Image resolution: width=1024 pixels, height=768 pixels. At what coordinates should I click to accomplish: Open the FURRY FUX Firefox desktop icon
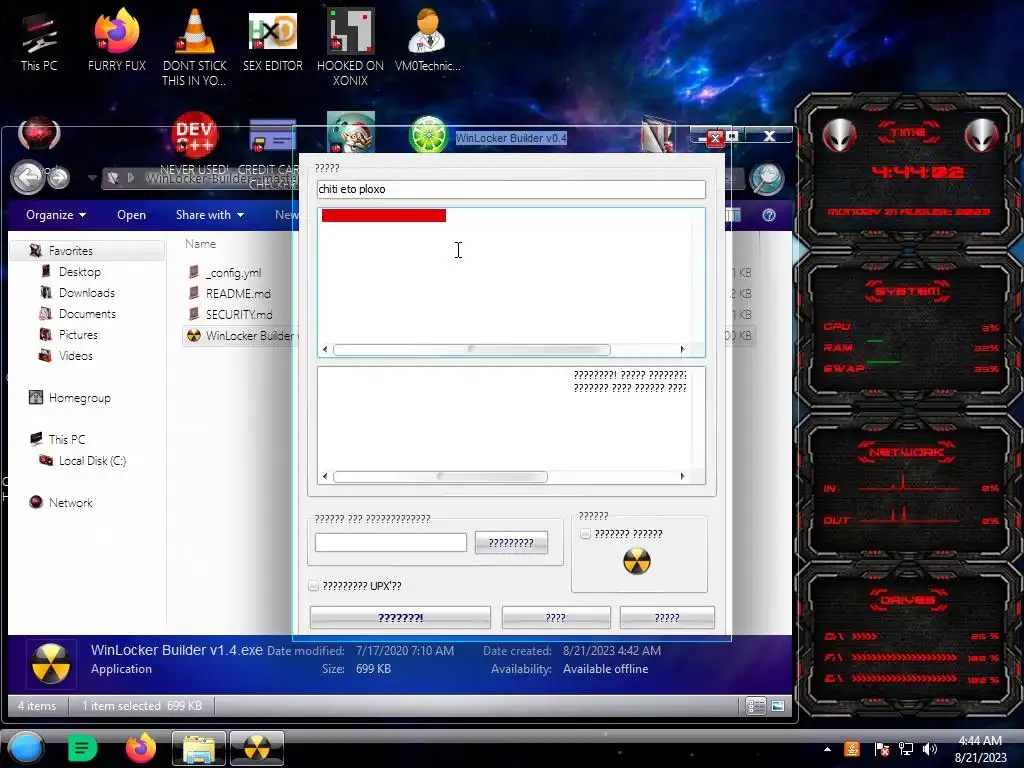pyautogui.click(x=116, y=40)
